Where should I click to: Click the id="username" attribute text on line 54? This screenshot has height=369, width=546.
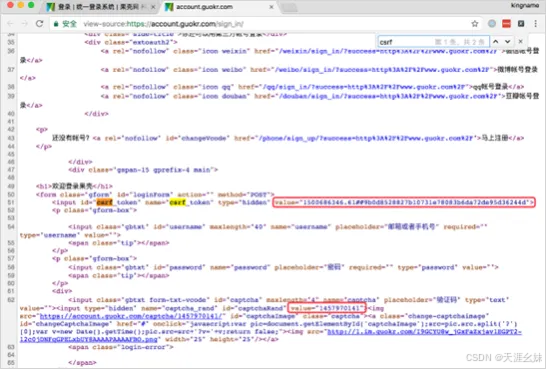(180, 227)
